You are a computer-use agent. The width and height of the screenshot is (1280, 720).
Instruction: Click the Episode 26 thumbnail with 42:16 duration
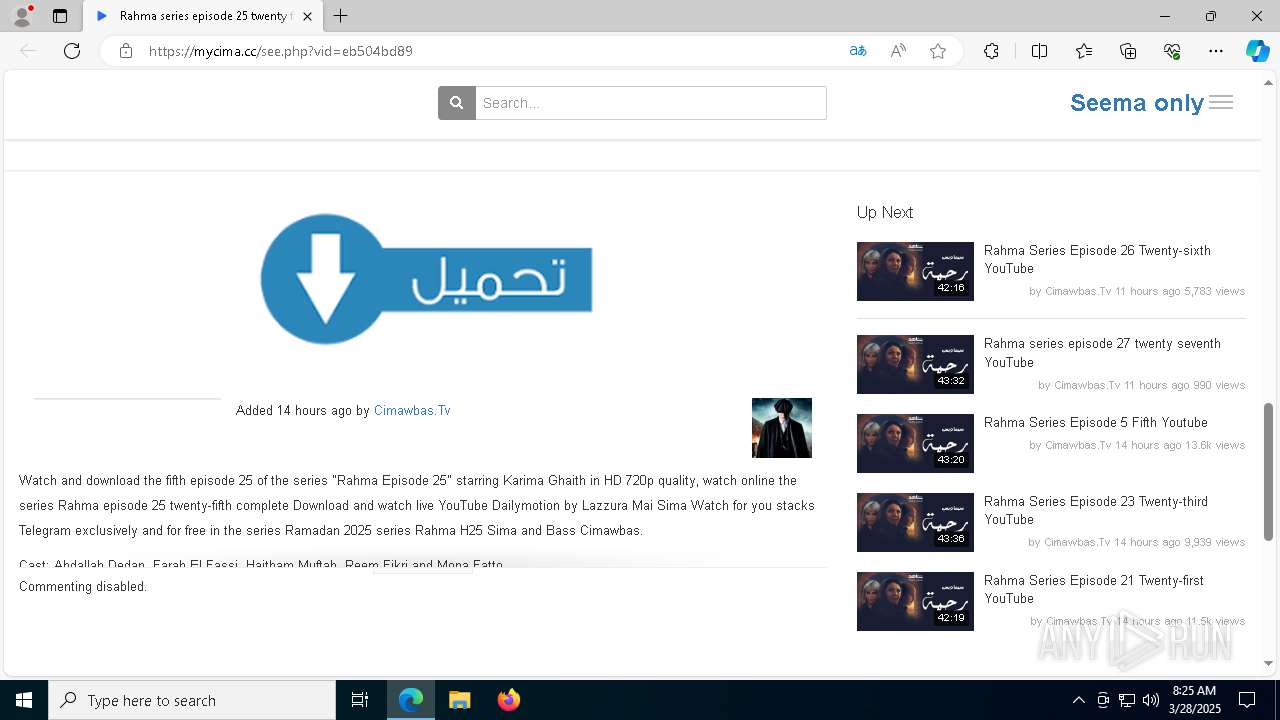click(x=915, y=271)
